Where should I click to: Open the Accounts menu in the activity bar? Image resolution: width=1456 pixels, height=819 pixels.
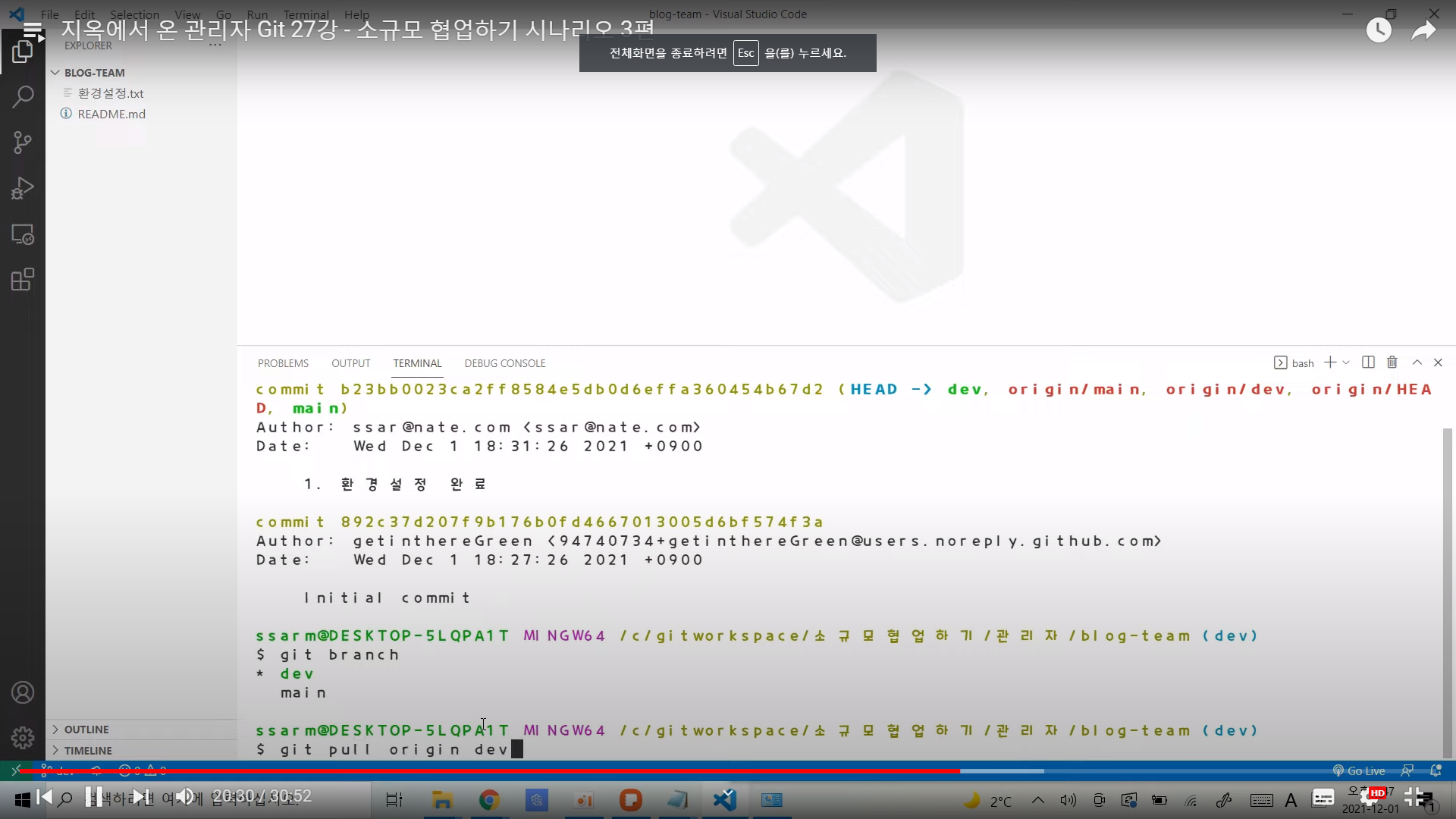tap(23, 692)
